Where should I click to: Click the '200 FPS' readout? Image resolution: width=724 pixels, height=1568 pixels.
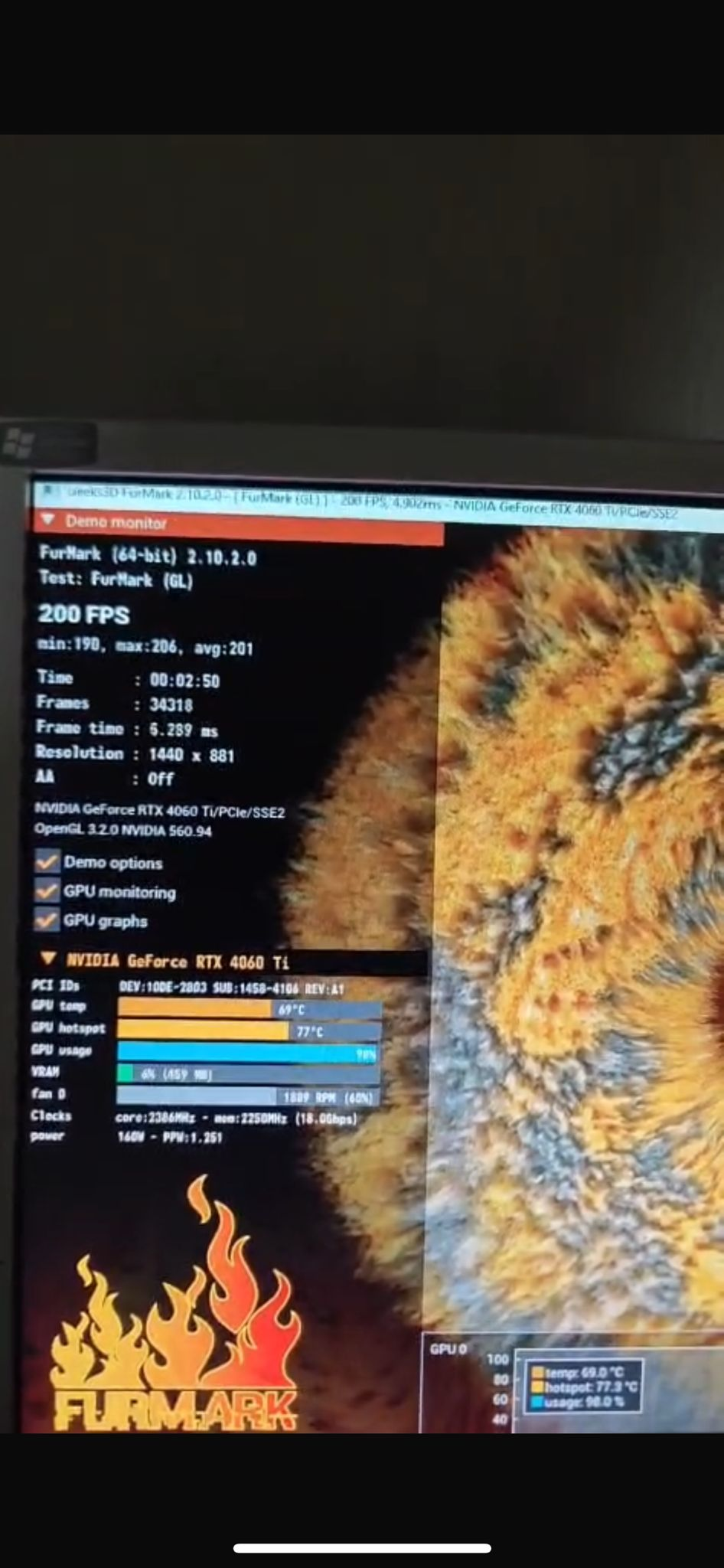(x=84, y=615)
